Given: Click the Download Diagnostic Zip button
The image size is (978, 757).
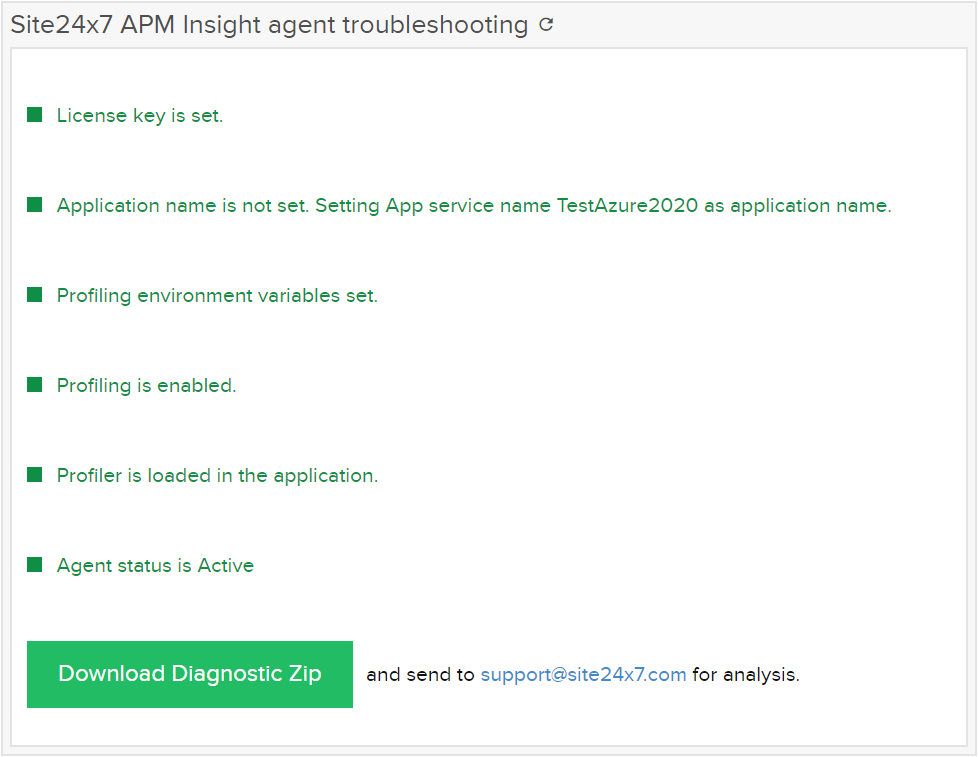Looking at the screenshot, I should point(189,674).
